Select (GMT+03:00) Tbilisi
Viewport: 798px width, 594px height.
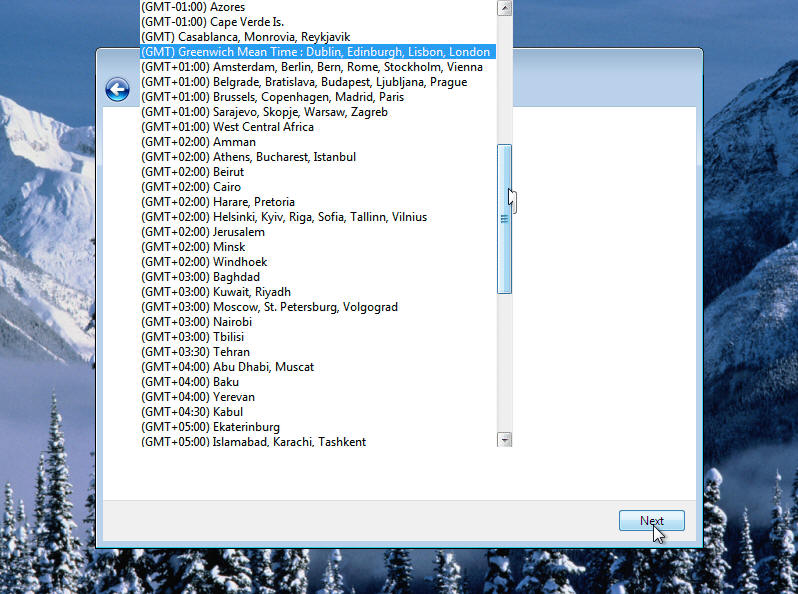click(x=318, y=337)
